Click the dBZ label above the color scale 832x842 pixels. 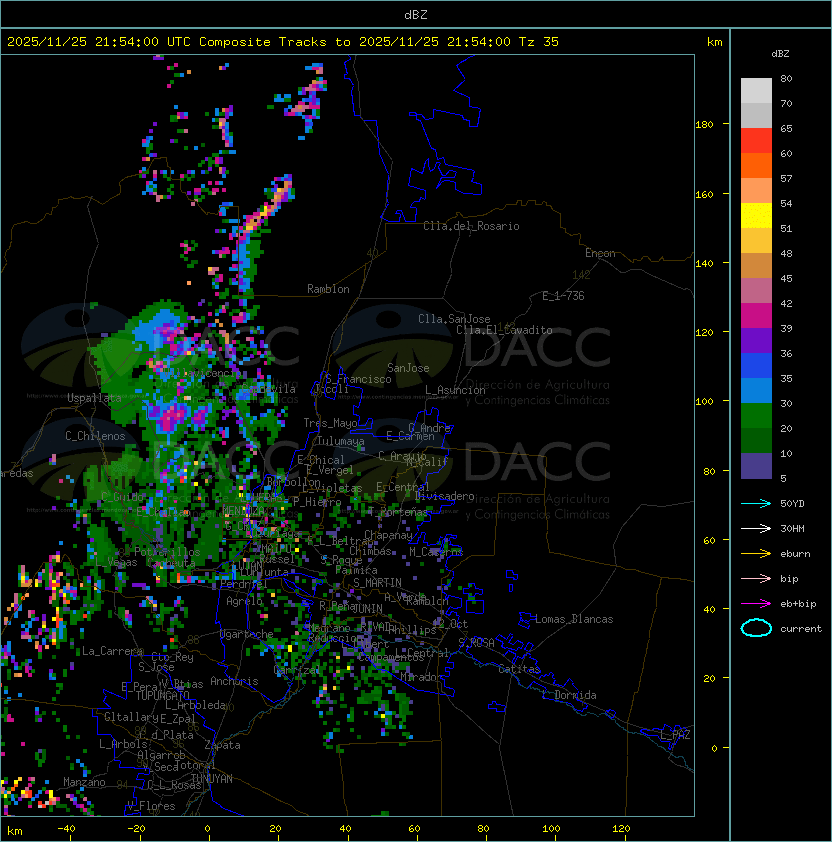click(780, 54)
